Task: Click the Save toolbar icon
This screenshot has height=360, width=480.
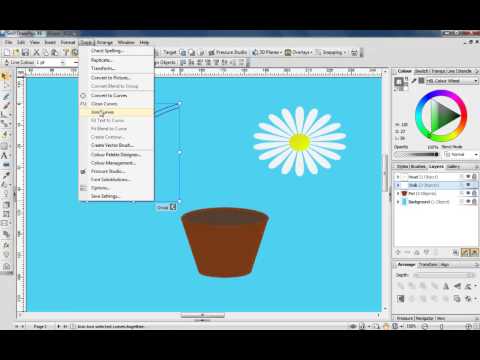Action: [25, 52]
